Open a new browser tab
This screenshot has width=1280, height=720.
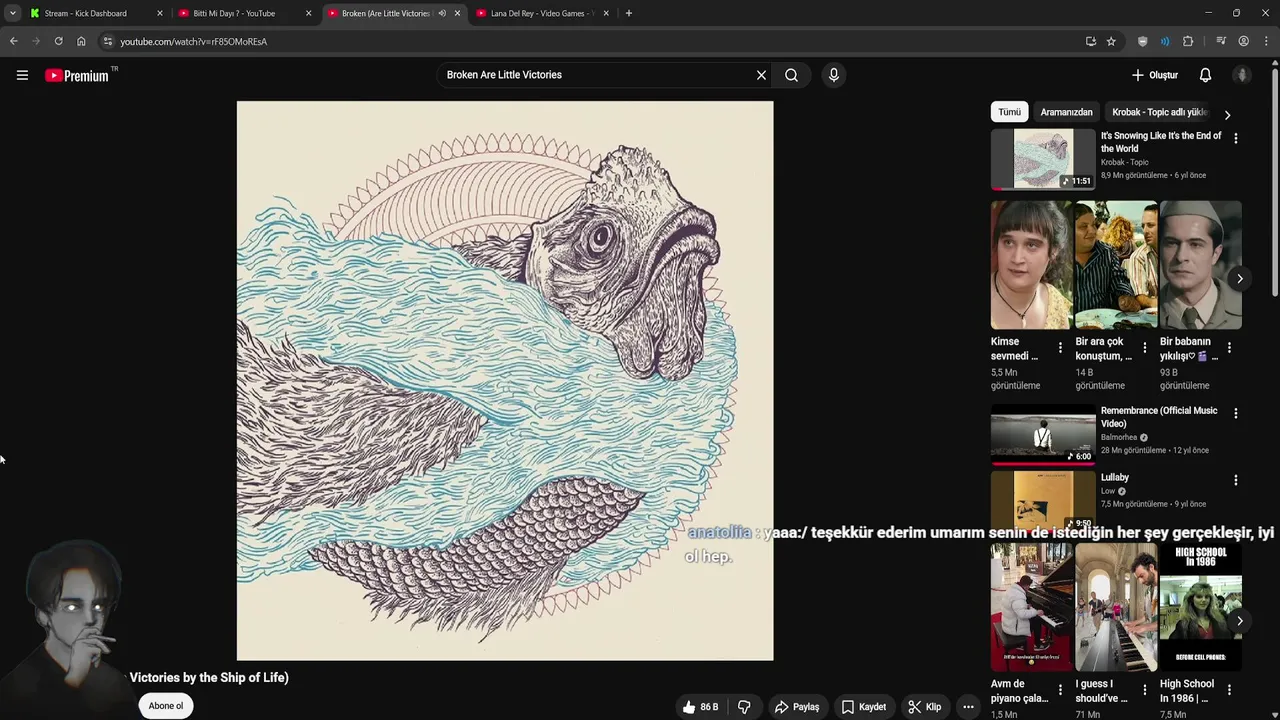628,13
